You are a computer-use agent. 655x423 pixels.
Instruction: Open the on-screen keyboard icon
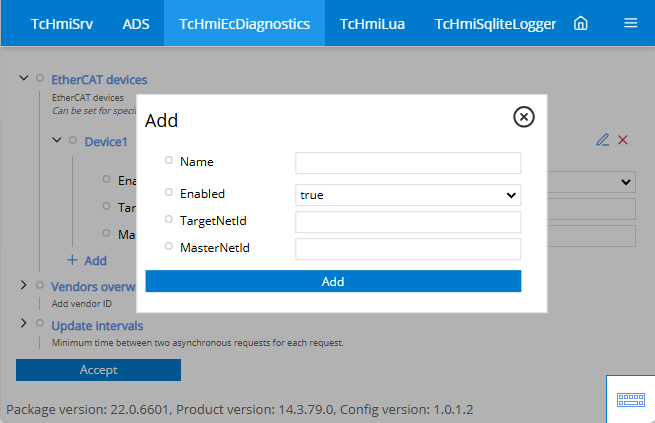[x=630, y=400]
